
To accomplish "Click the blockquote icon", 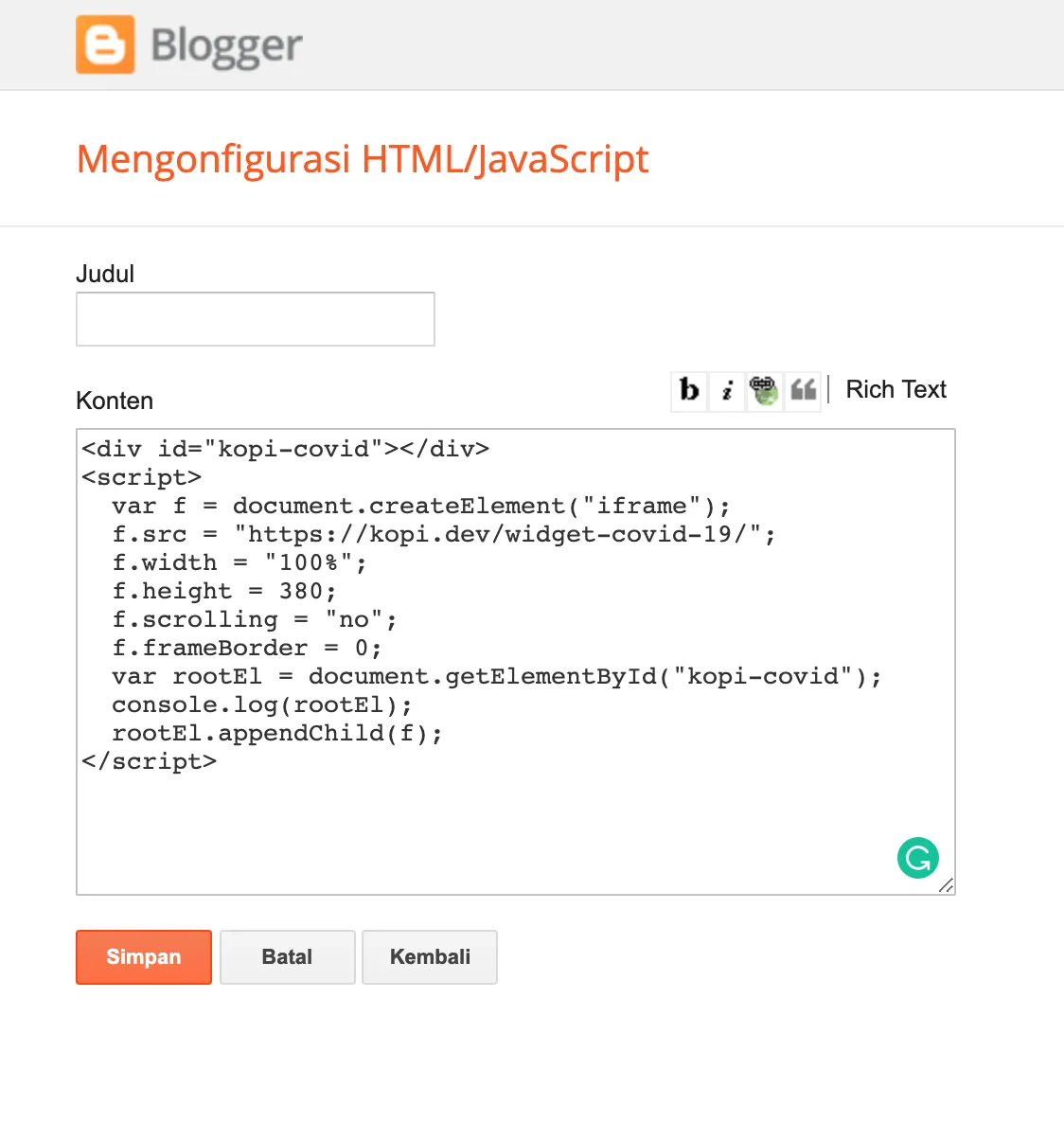I will point(803,390).
